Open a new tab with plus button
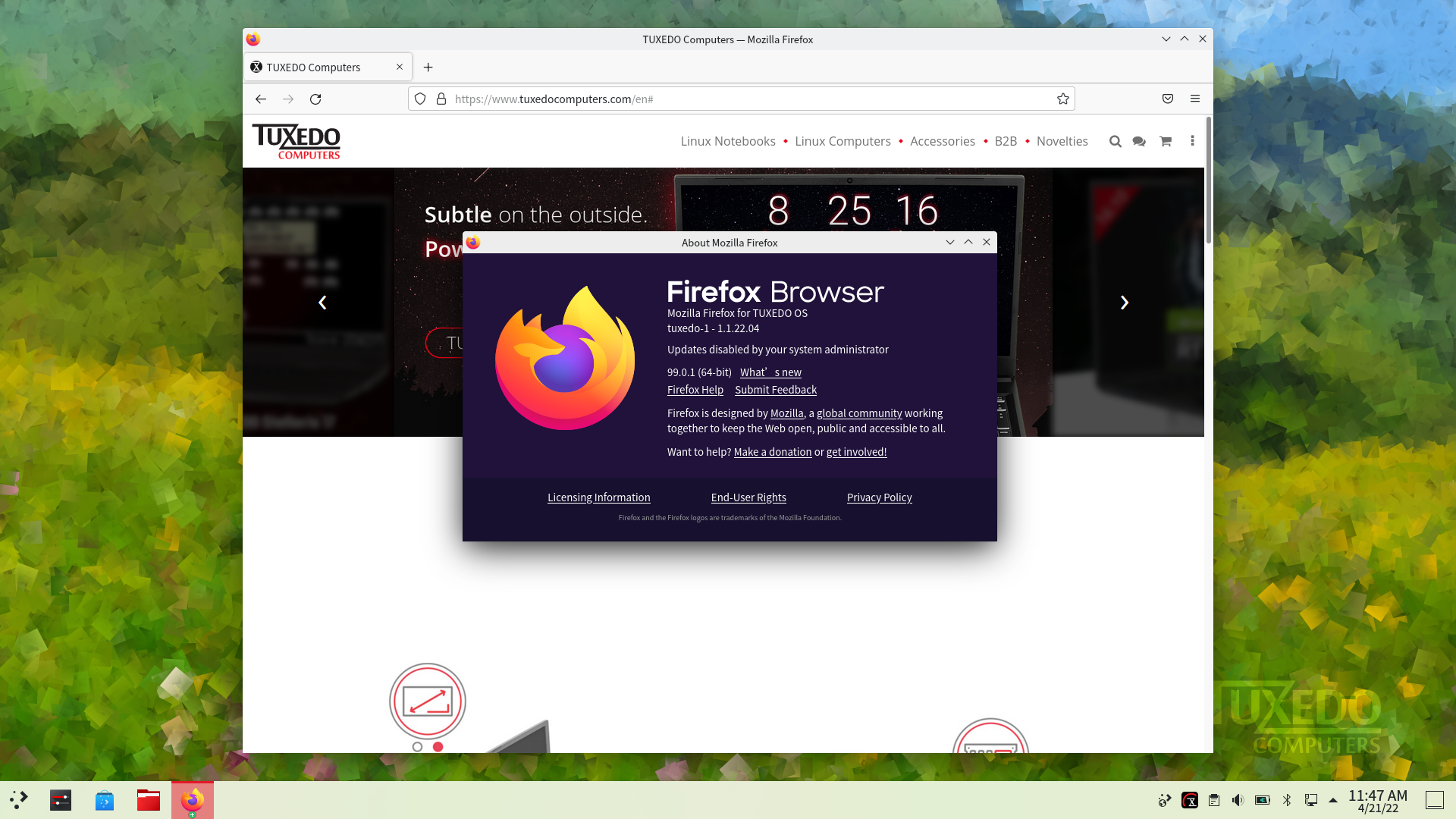The width and height of the screenshot is (1456, 819). click(x=428, y=67)
